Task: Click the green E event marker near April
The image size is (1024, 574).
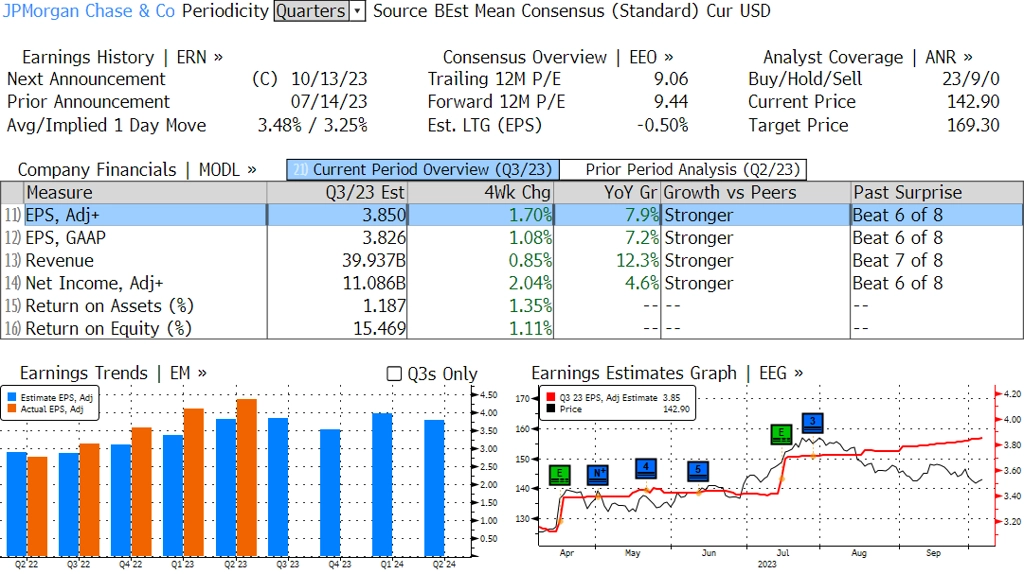Action: point(560,475)
